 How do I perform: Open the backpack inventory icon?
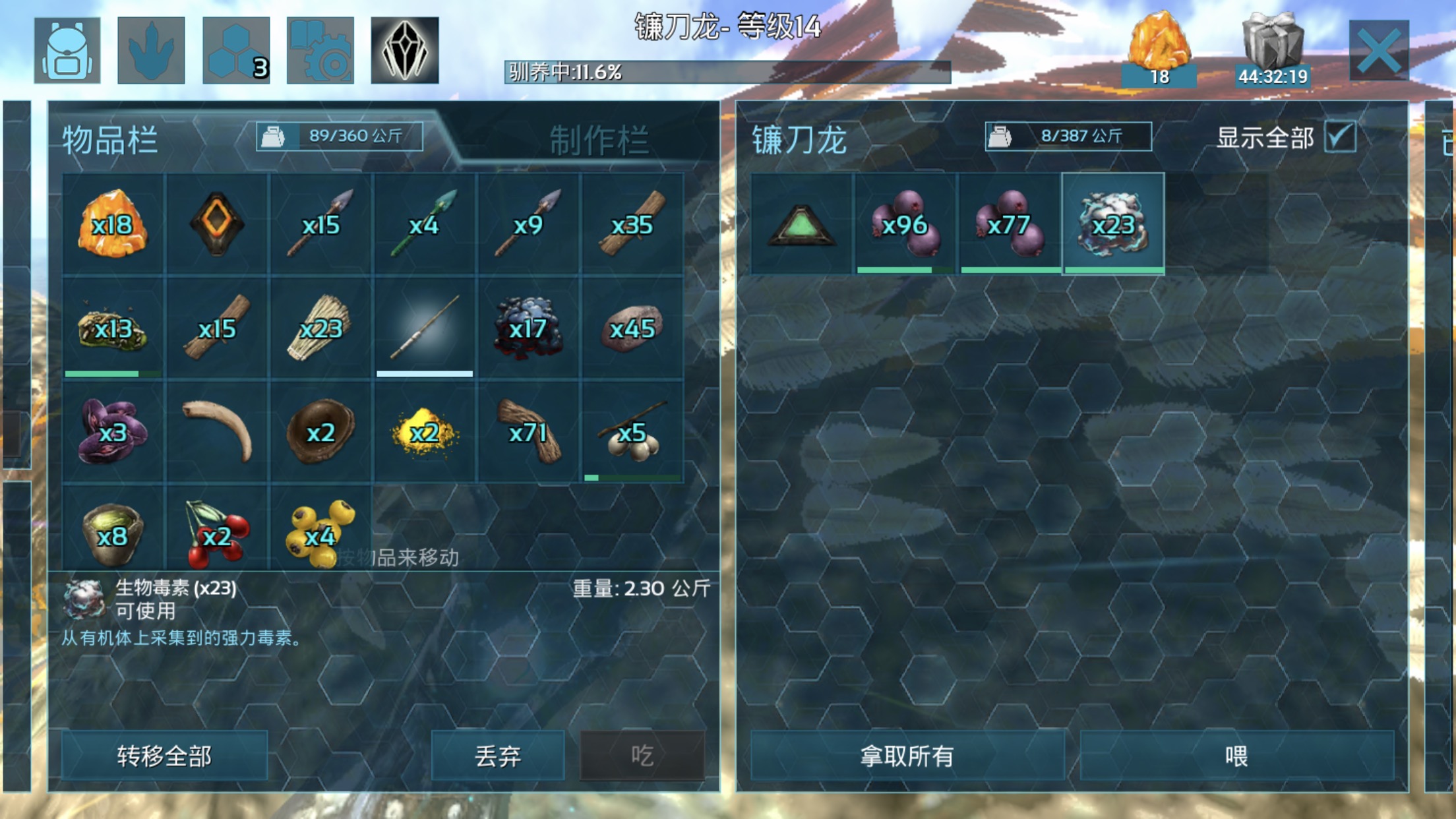[67, 51]
